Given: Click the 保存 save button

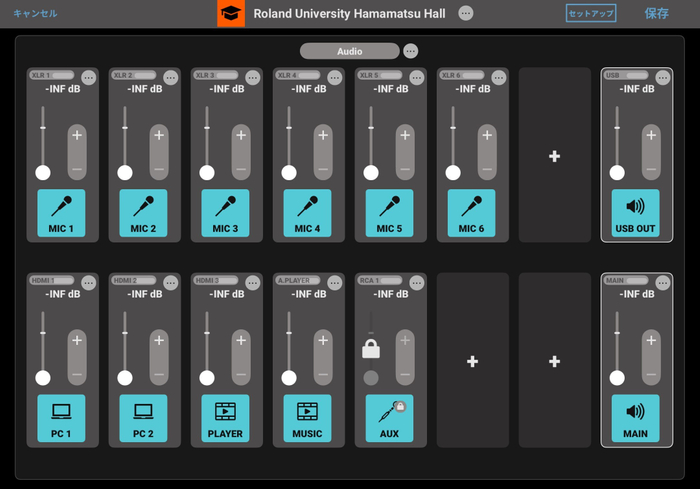Looking at the screenshot, I should pos(656,13).
